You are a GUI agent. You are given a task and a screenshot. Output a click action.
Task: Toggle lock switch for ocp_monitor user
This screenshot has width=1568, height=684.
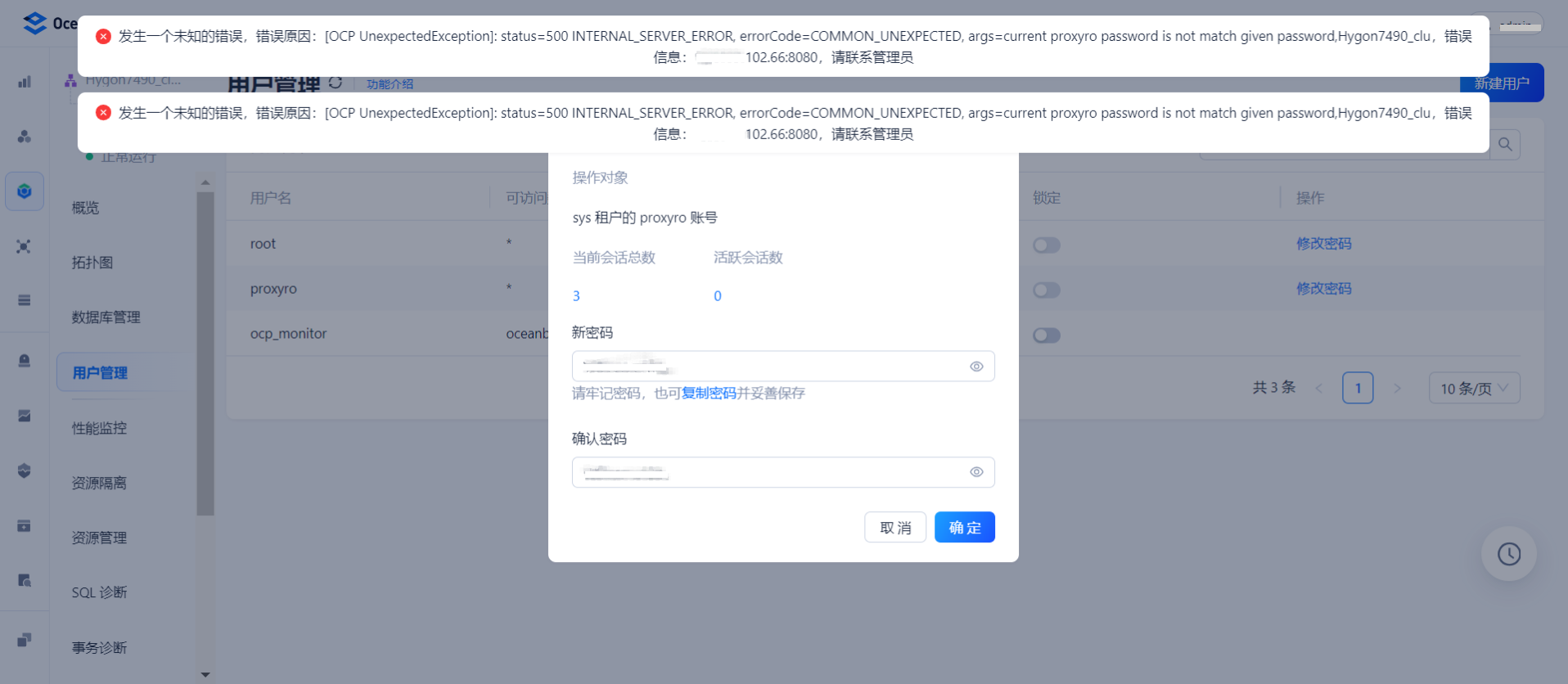click(1047, 335)
